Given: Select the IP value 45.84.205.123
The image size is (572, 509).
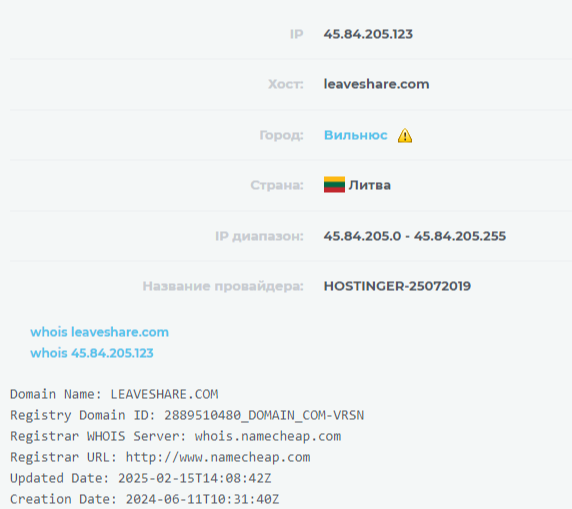Looking at the screenshot, I should [x=368, y=34].
